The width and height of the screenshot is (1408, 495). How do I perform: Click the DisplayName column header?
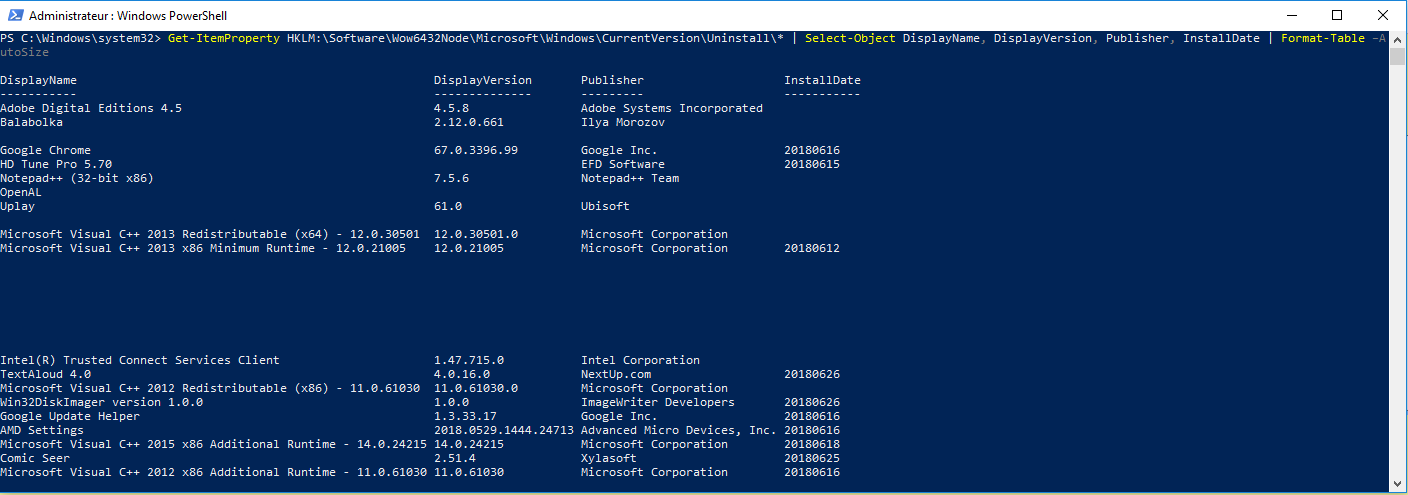point(38,80)
